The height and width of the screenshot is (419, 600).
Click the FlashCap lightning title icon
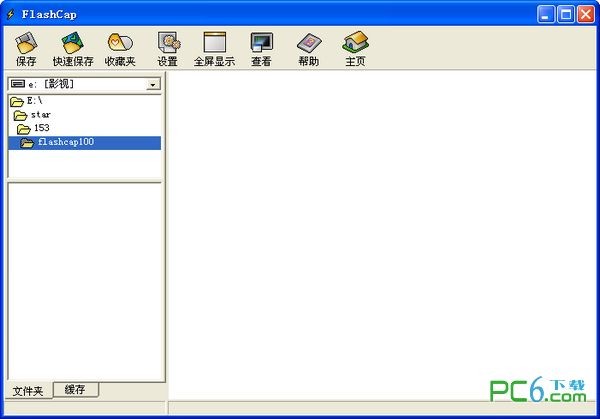pos(11,15)
